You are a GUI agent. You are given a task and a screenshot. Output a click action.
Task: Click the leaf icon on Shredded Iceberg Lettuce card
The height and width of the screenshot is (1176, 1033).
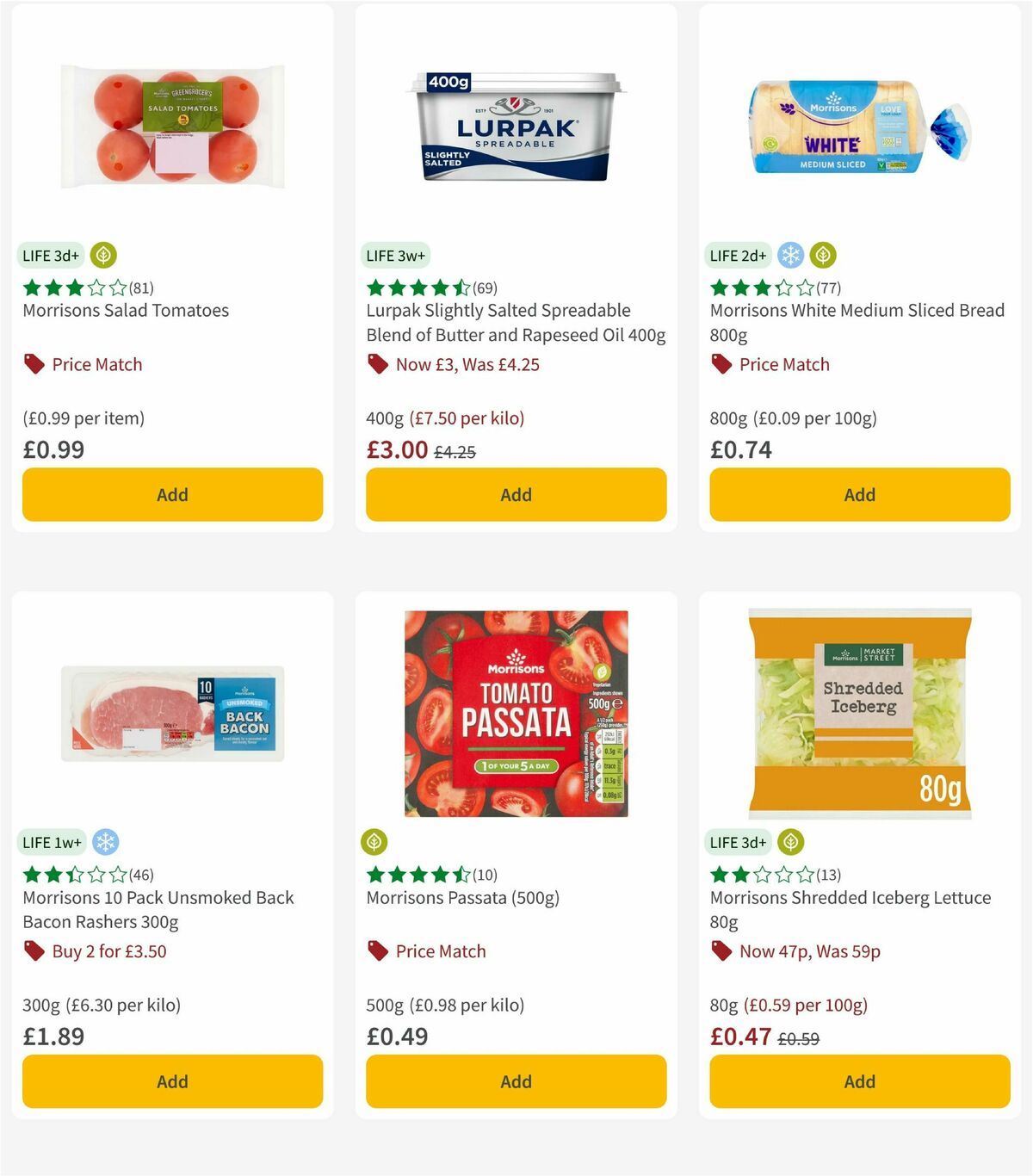click(790, 842)
